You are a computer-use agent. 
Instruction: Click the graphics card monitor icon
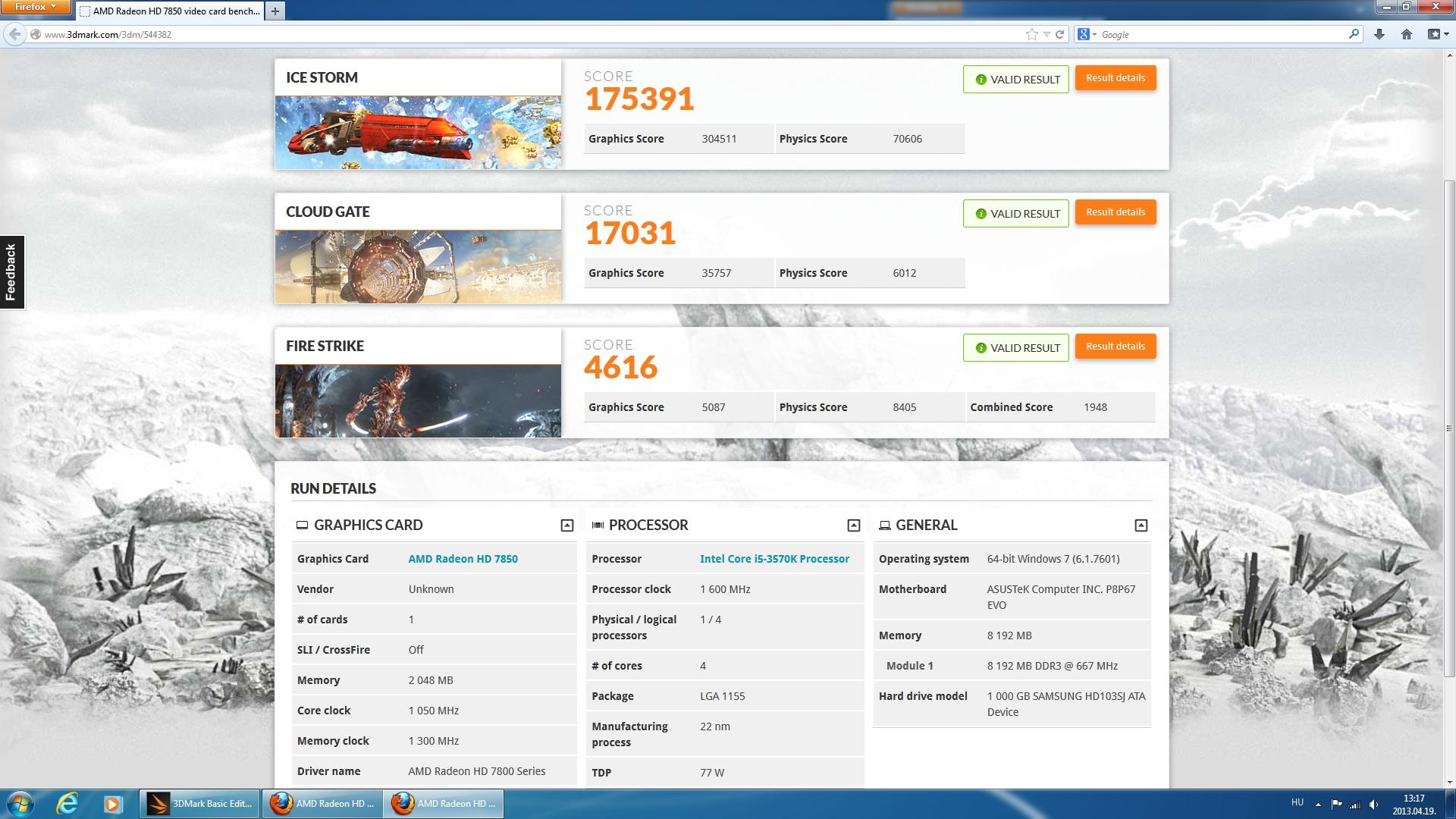[x=302, y=525]
